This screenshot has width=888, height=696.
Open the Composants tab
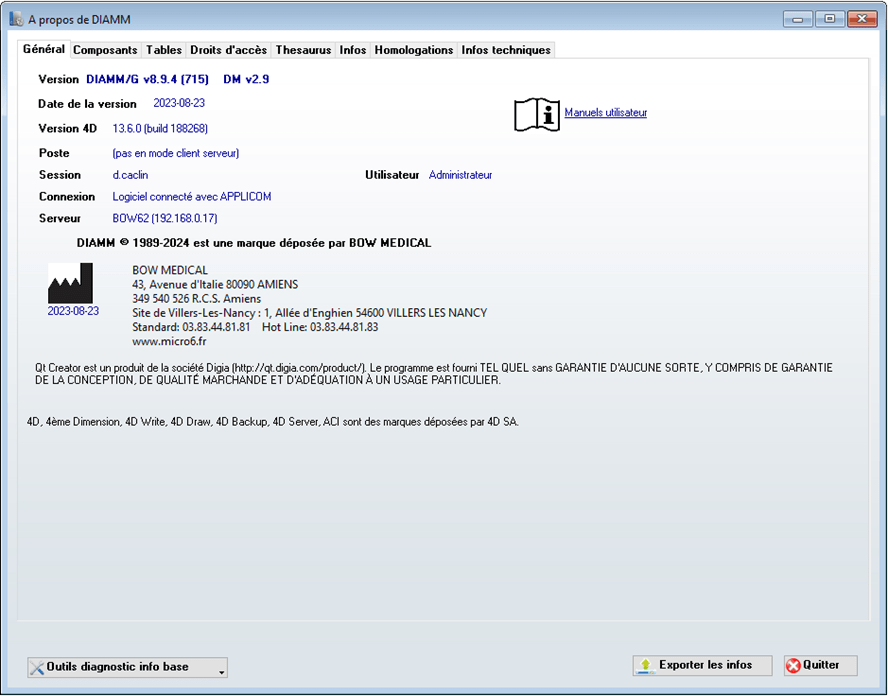105,50
